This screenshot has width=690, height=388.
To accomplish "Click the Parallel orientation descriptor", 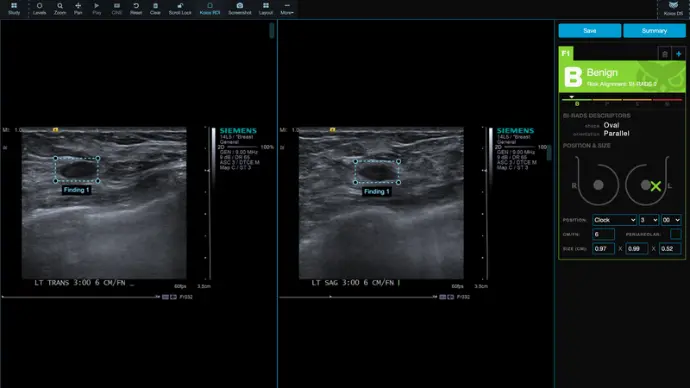I will coord(616,133).
